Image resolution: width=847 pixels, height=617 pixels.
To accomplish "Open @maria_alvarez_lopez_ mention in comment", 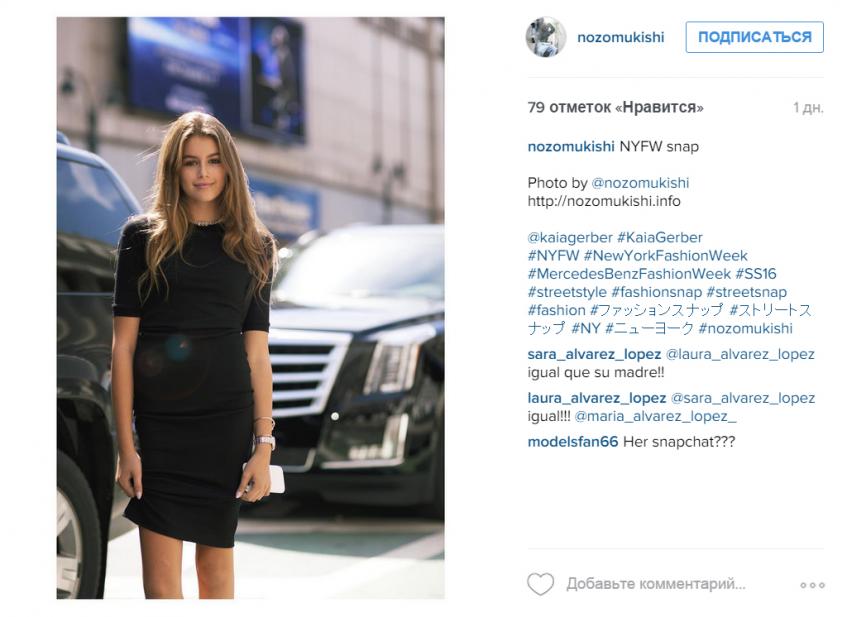I will pos(655,417).
